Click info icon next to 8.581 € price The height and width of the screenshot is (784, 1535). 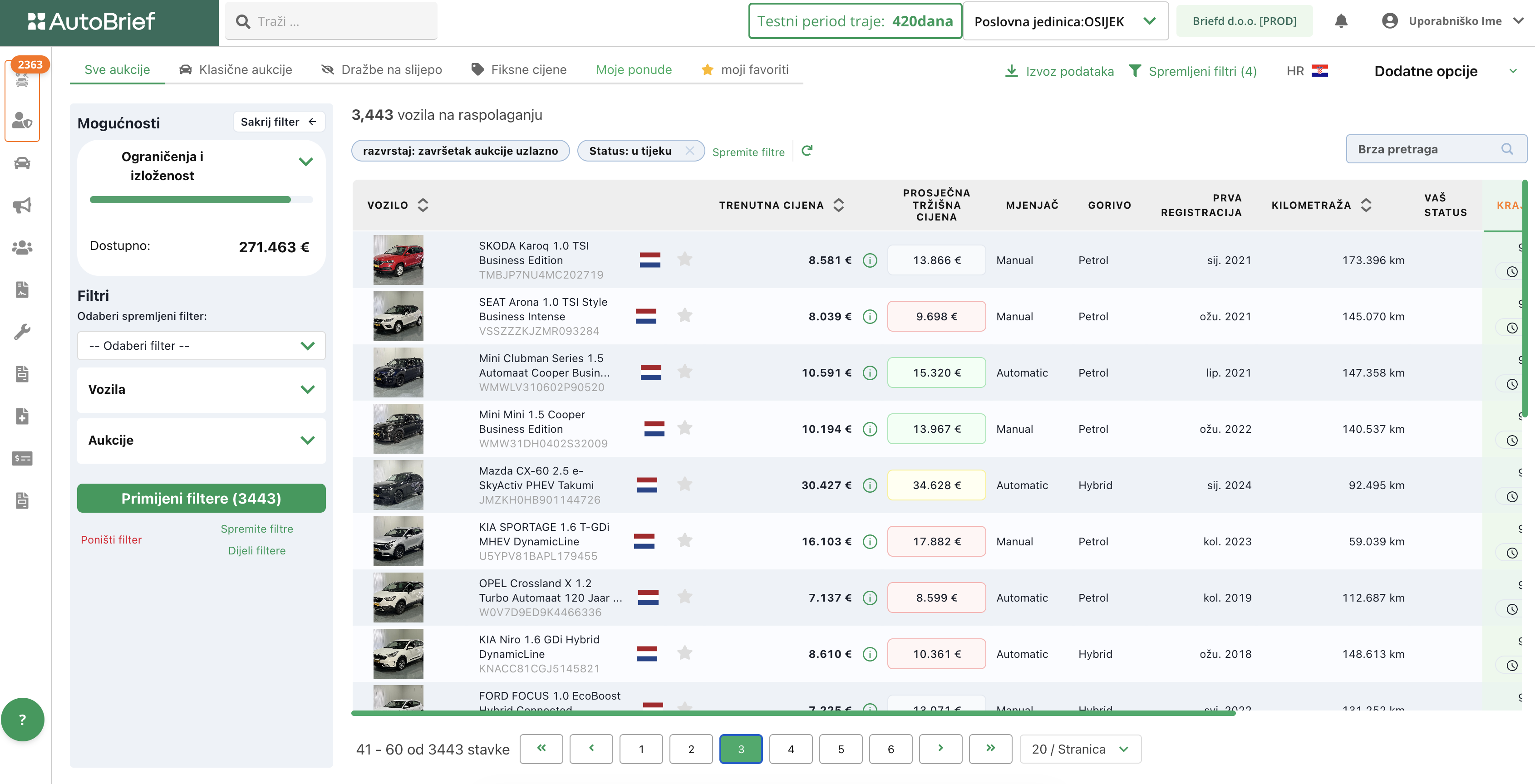[870, 260]
